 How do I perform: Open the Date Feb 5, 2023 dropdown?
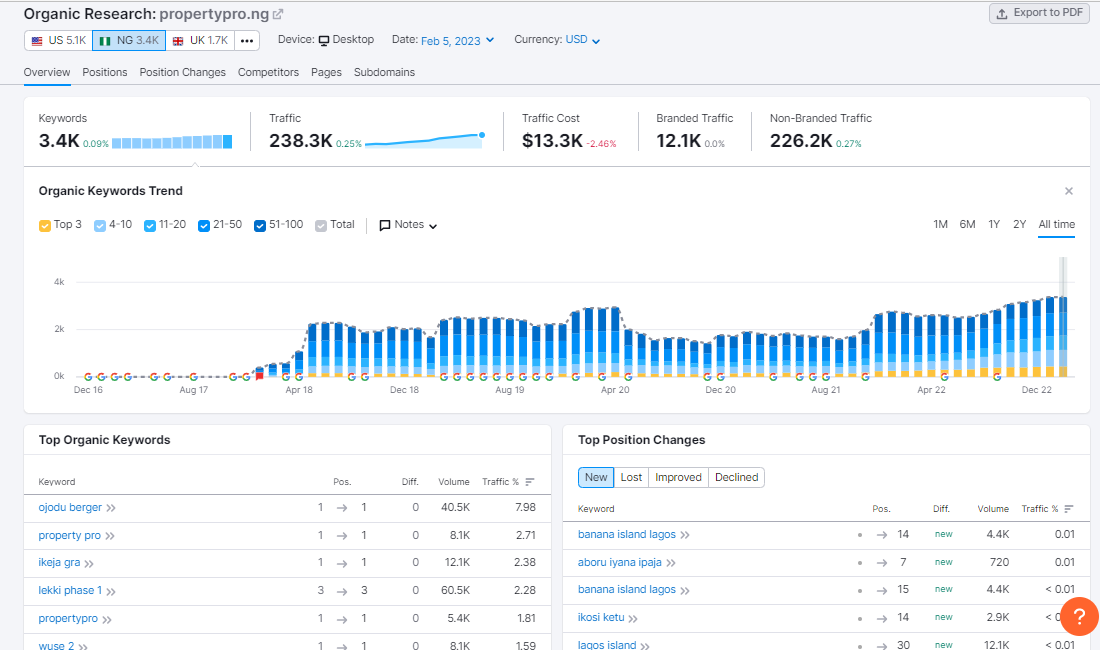tap(457, 41)
